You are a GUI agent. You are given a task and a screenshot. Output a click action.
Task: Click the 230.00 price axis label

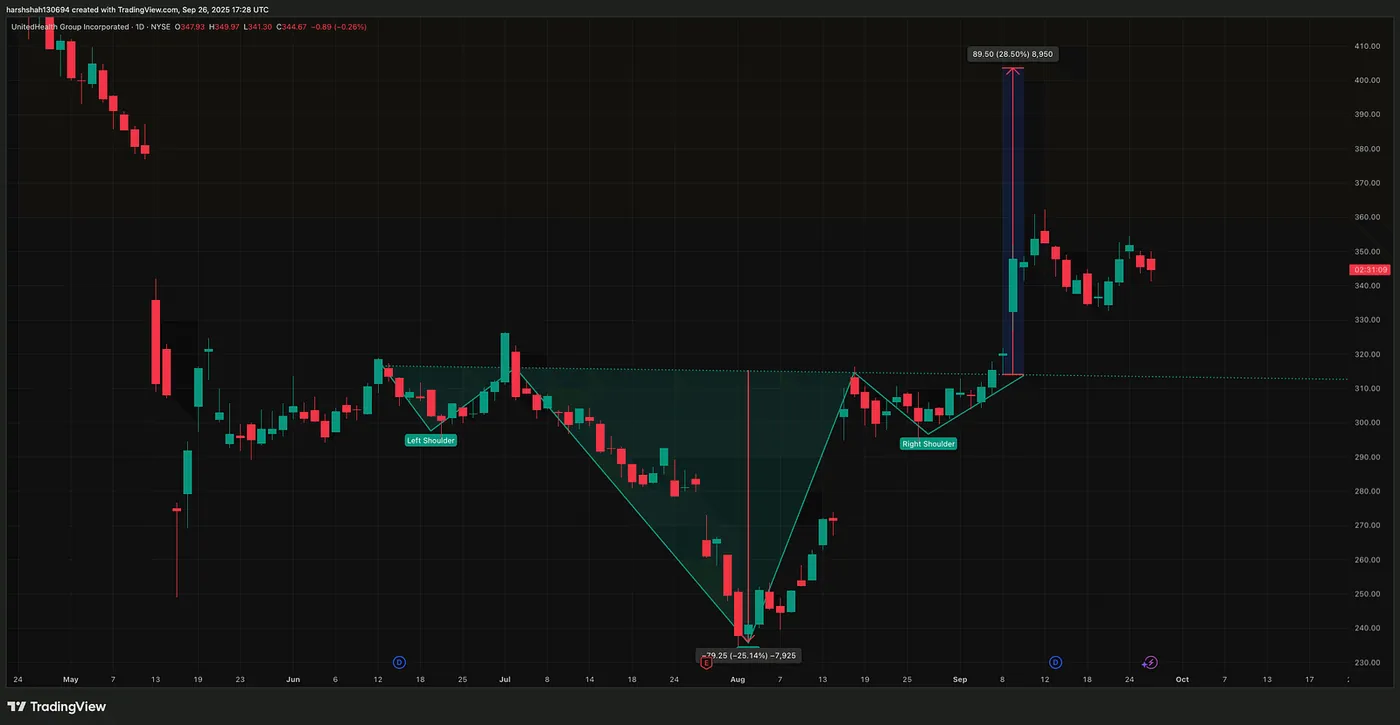1367,662
